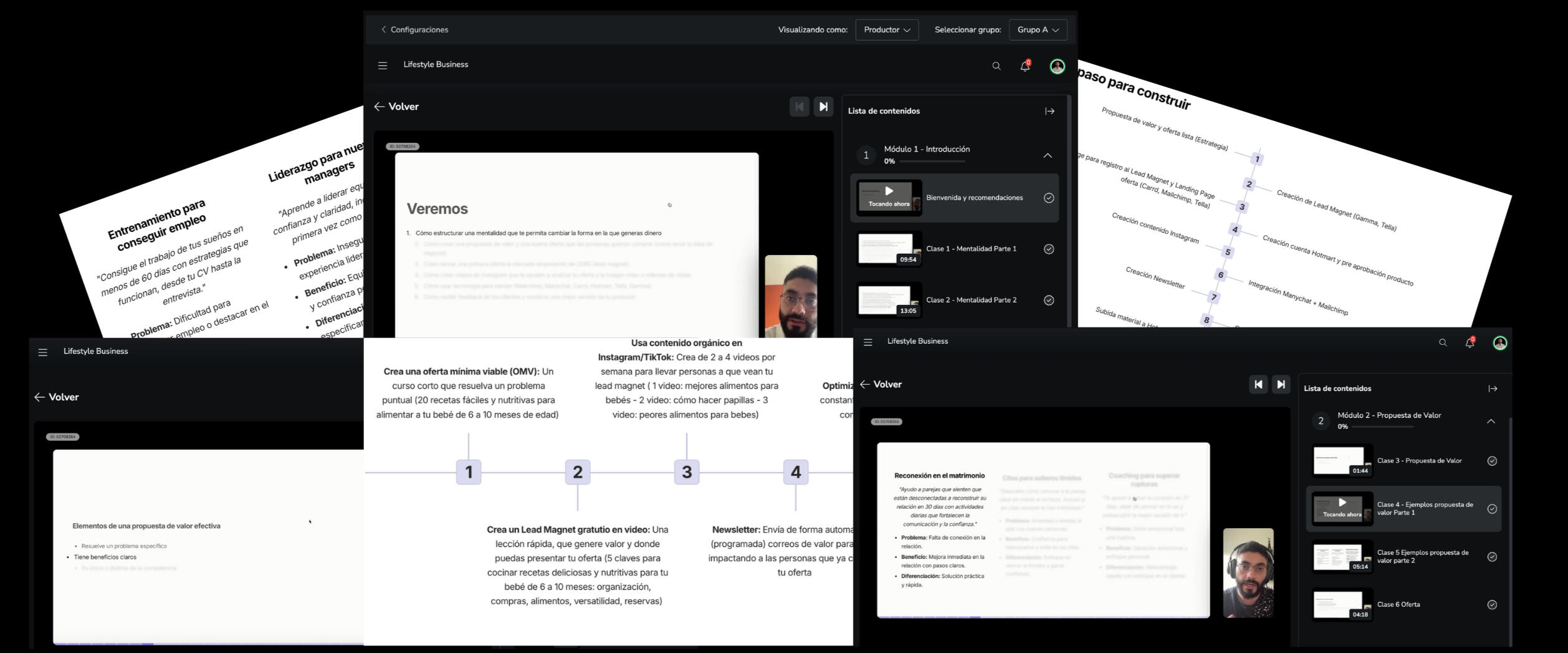Go back to Configuraciones

[414, 30]
